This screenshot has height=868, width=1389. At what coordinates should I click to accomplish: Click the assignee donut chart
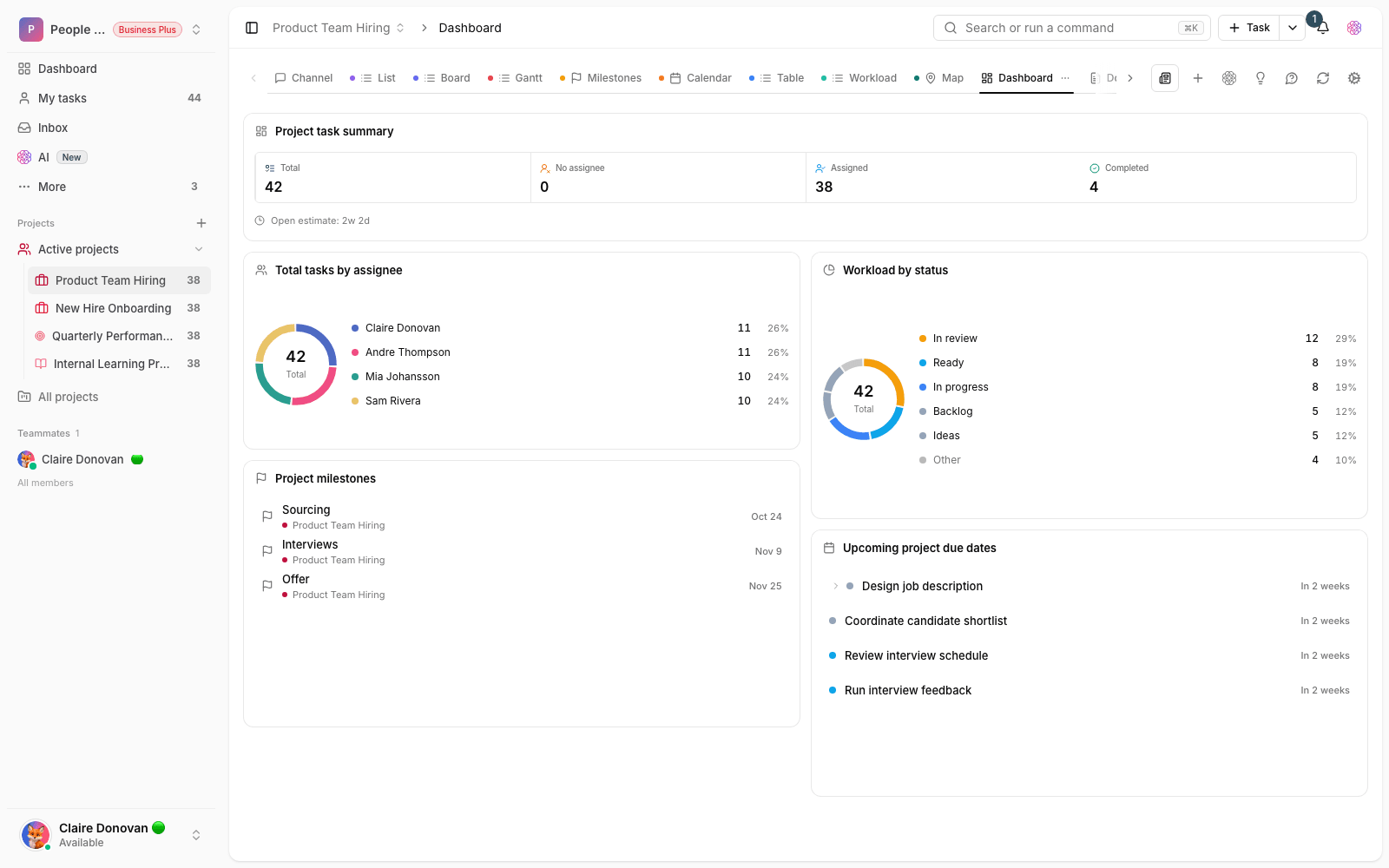(x=296, y=365)
